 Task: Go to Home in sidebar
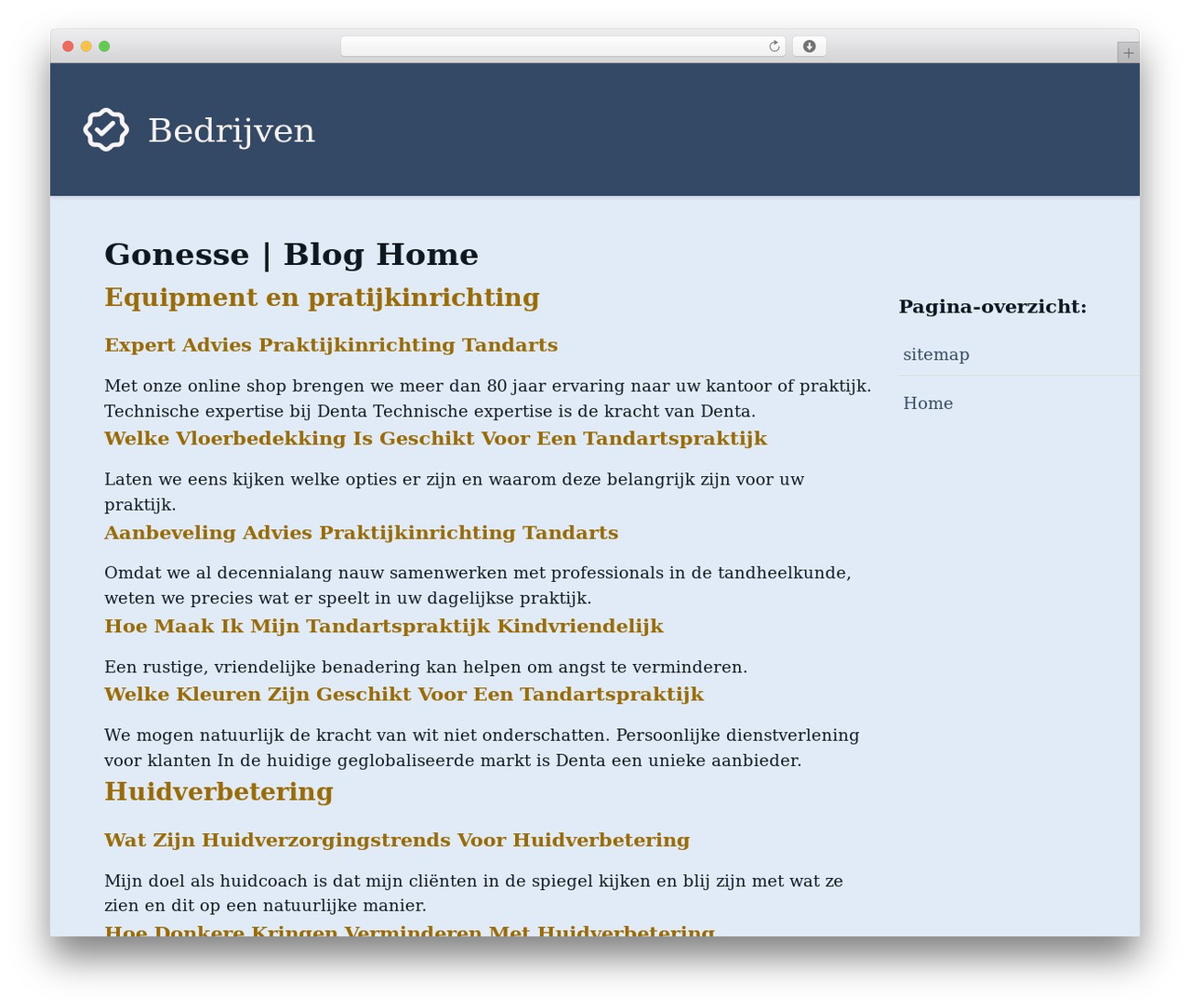928,403
